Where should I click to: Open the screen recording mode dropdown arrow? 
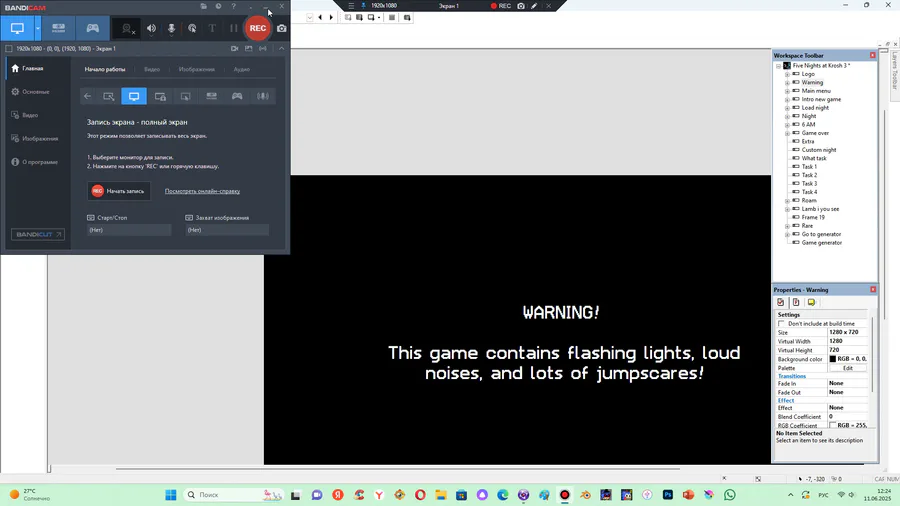tap(37, 28)
